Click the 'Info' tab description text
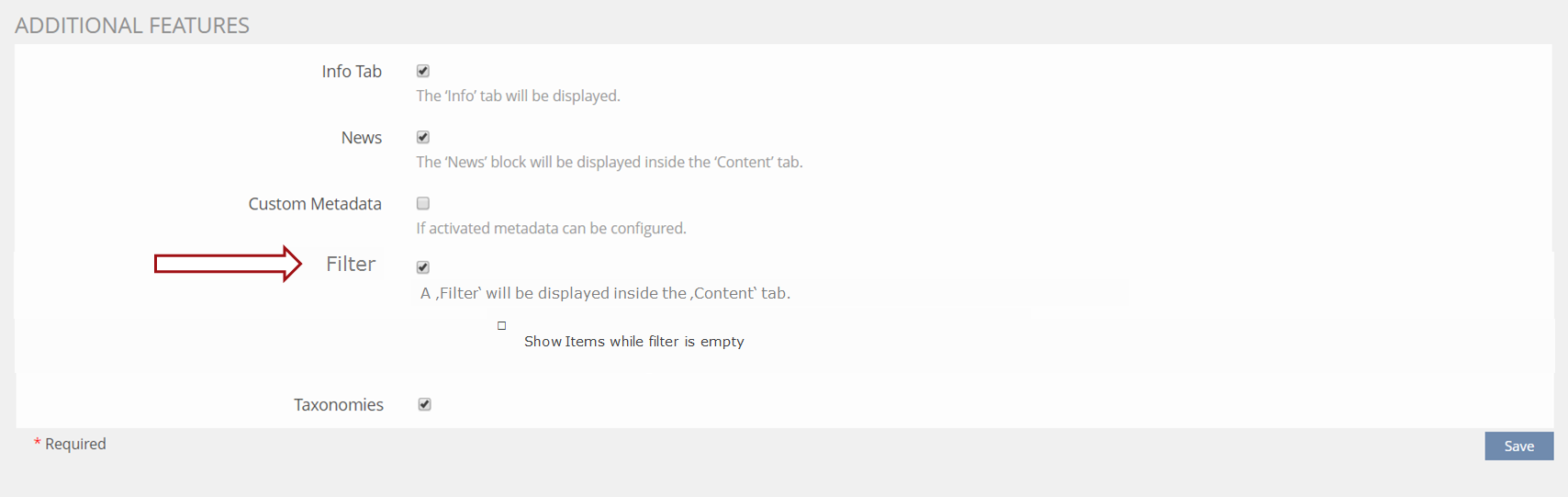The width and height of the screenshot is (1568, 497). pyautogui.click(x=518, y=96)
